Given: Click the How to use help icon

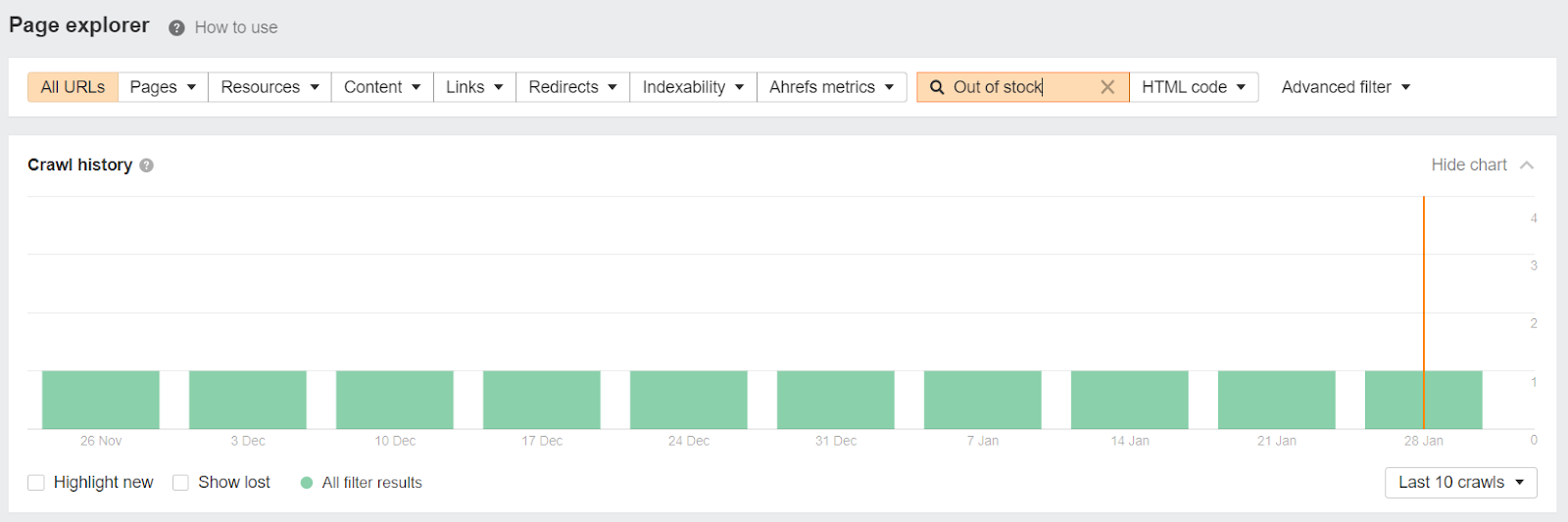Looking at the screenshot, I should 176,28.
